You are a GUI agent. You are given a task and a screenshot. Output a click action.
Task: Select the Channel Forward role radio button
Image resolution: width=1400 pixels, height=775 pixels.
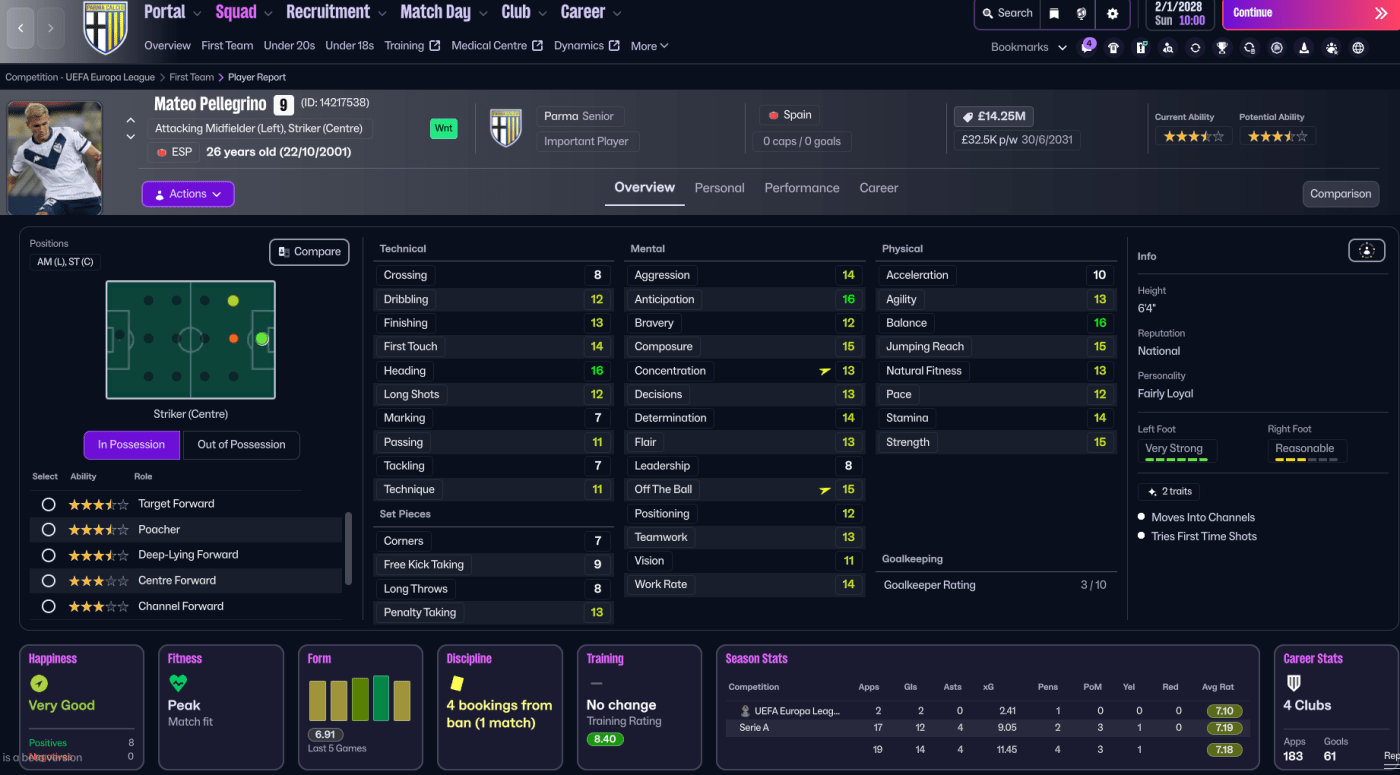pos(48,607)
